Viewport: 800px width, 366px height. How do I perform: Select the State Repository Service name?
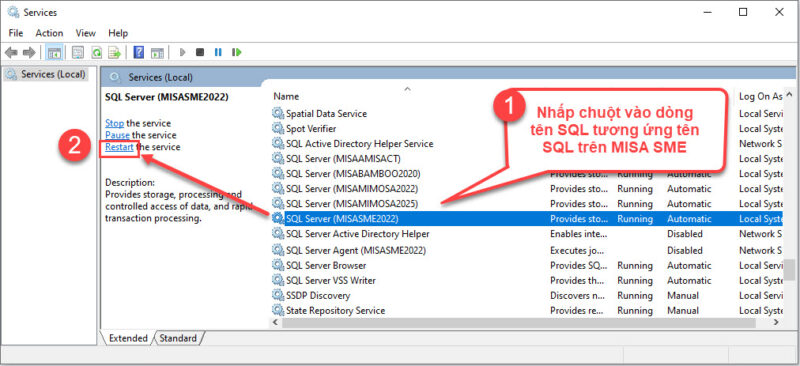click(x=335, y=310)
